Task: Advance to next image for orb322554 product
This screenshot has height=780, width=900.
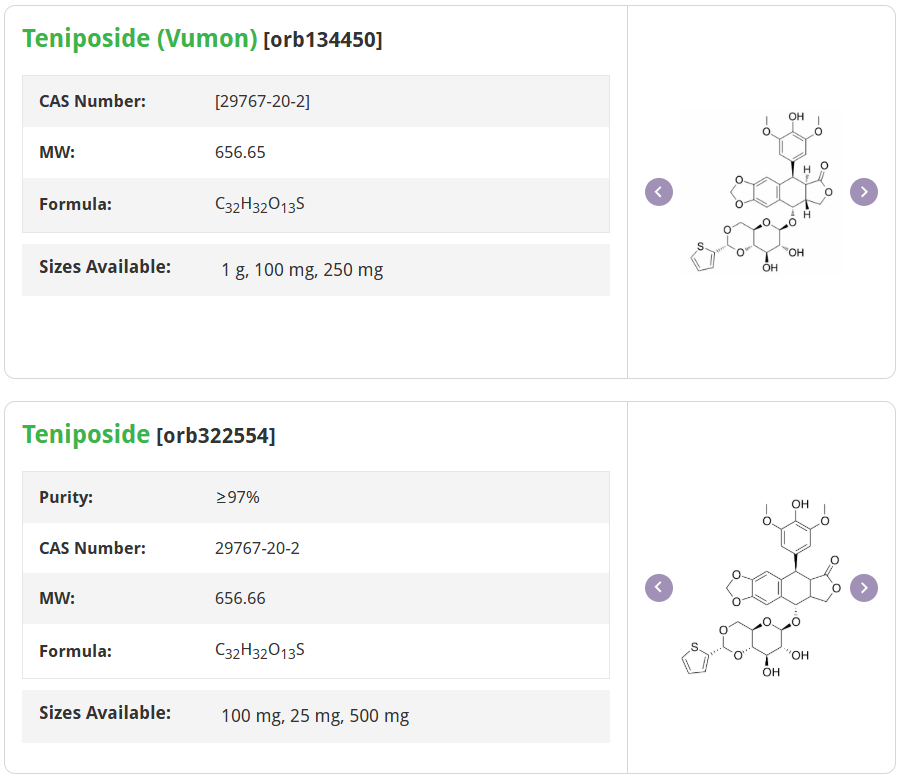Action: pyautogui.click(x=864, y=588)
